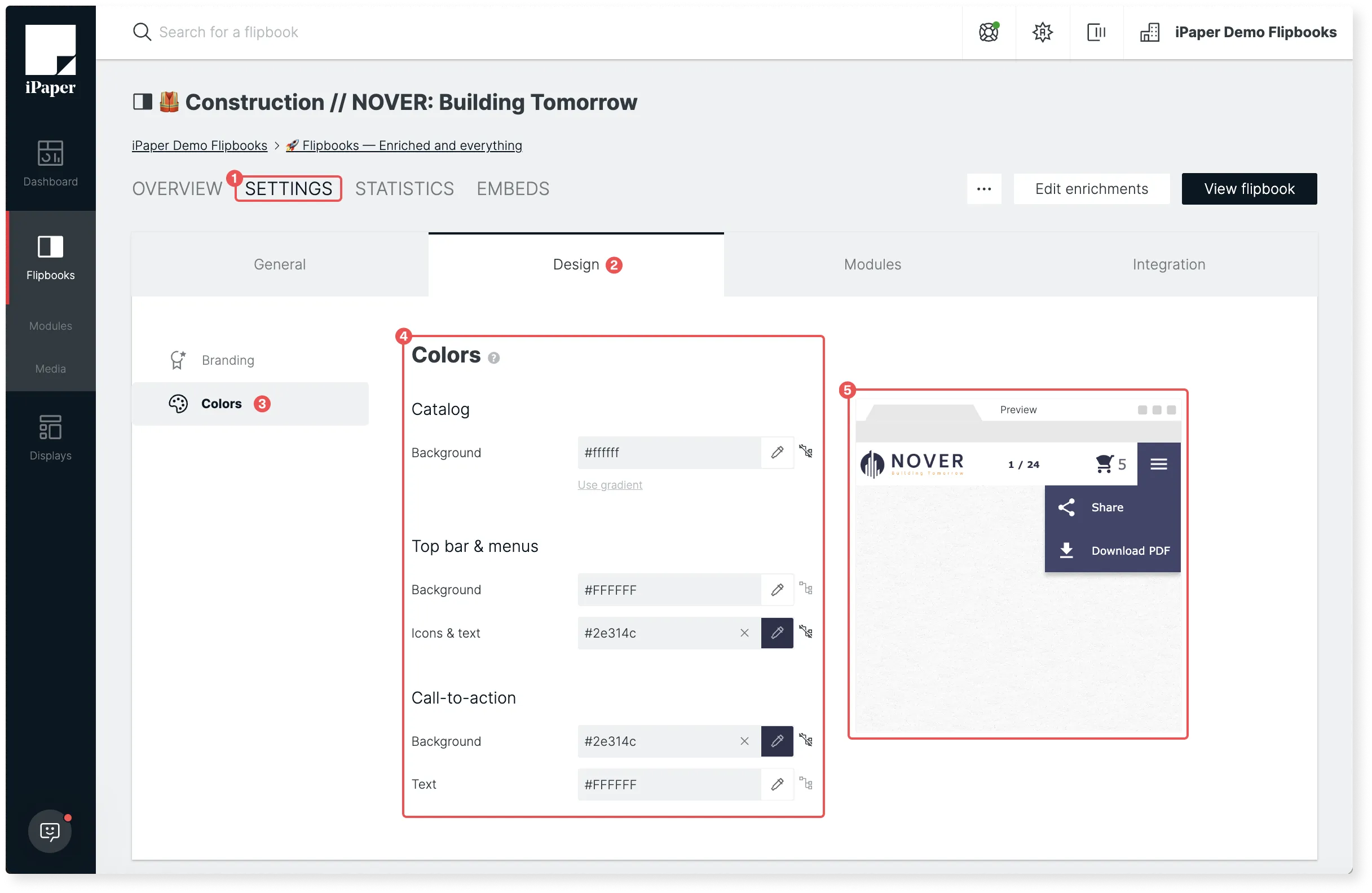Click the dark Icons & text color swatch
This screenshot has height=893, width=1372.
(x=777, y=633)
